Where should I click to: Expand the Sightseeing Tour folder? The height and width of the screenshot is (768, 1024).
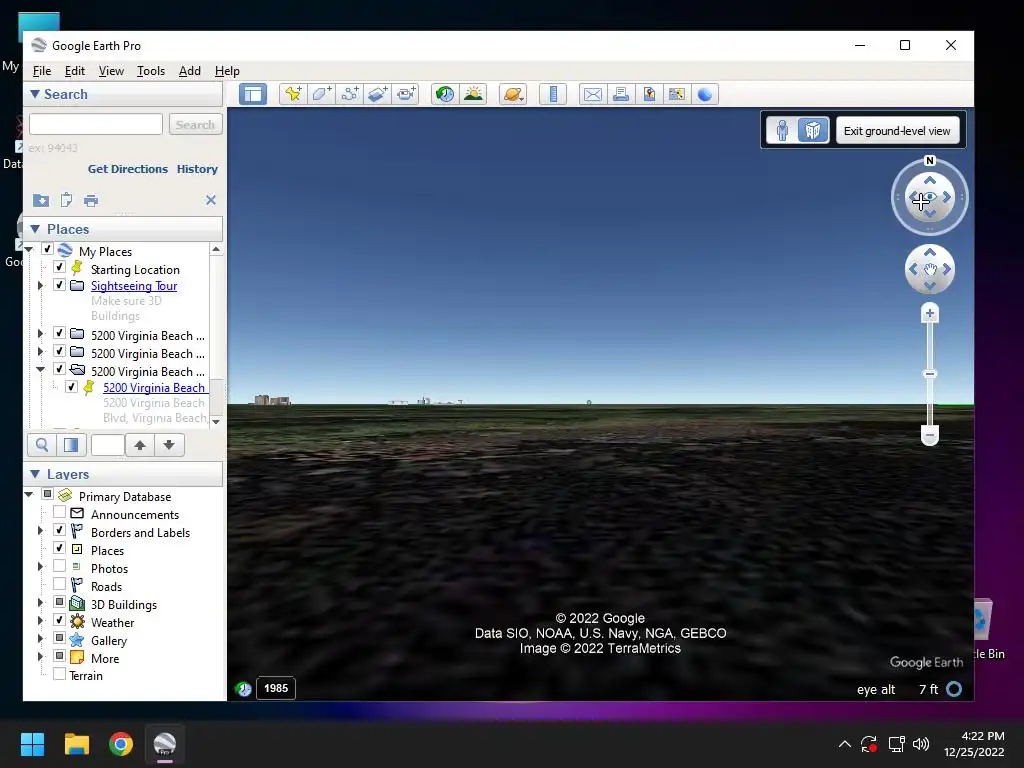point(40,285)
